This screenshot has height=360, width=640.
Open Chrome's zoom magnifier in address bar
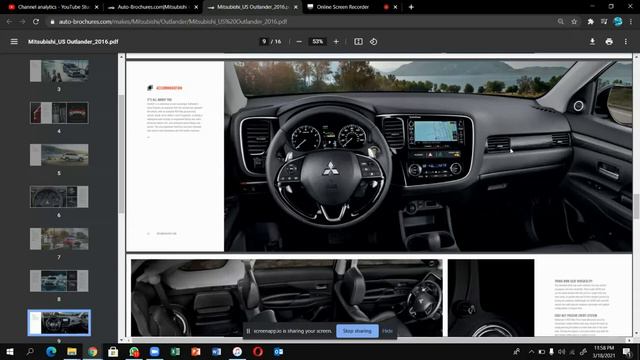click(x=561, y=22)
